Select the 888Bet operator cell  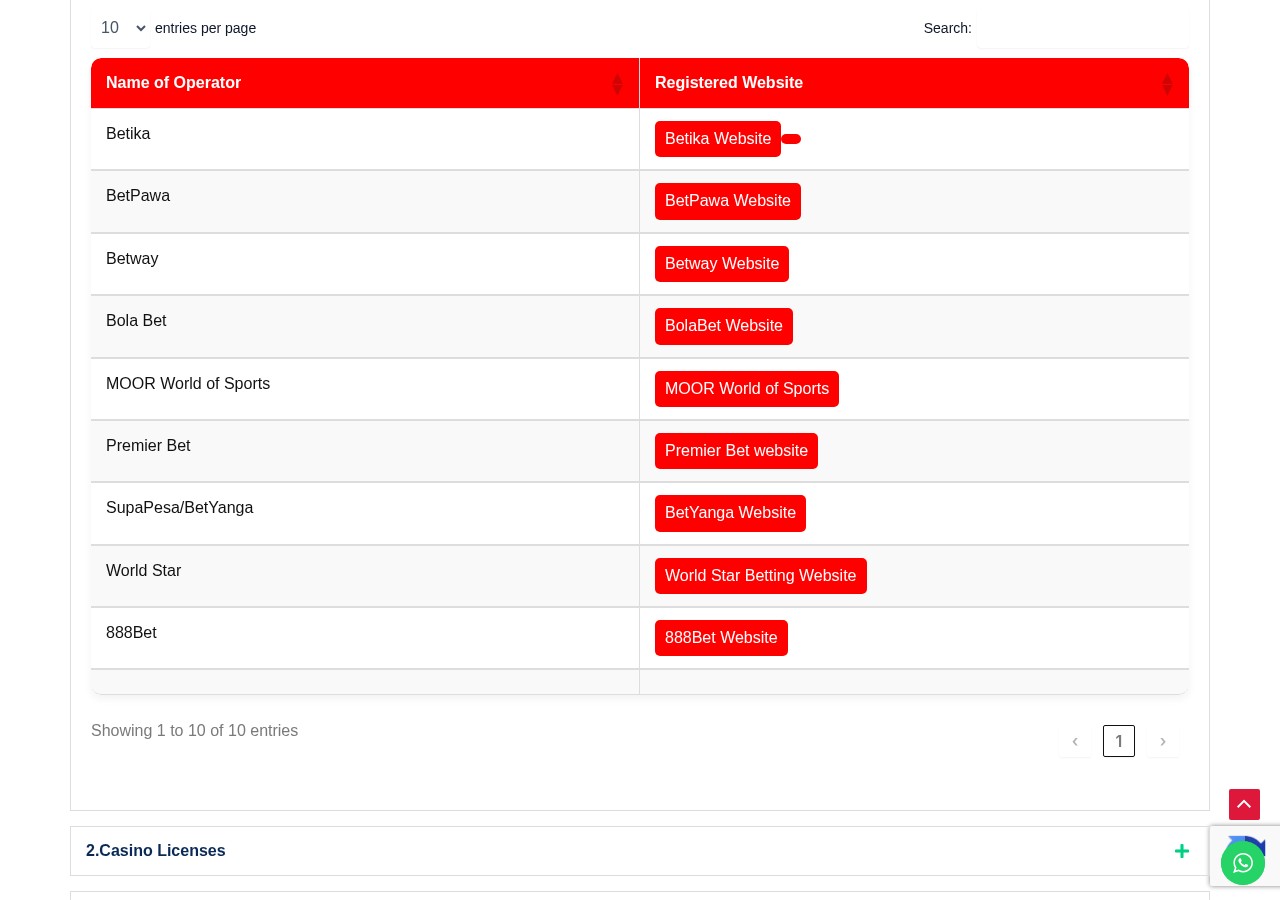(x=365, y=638)
